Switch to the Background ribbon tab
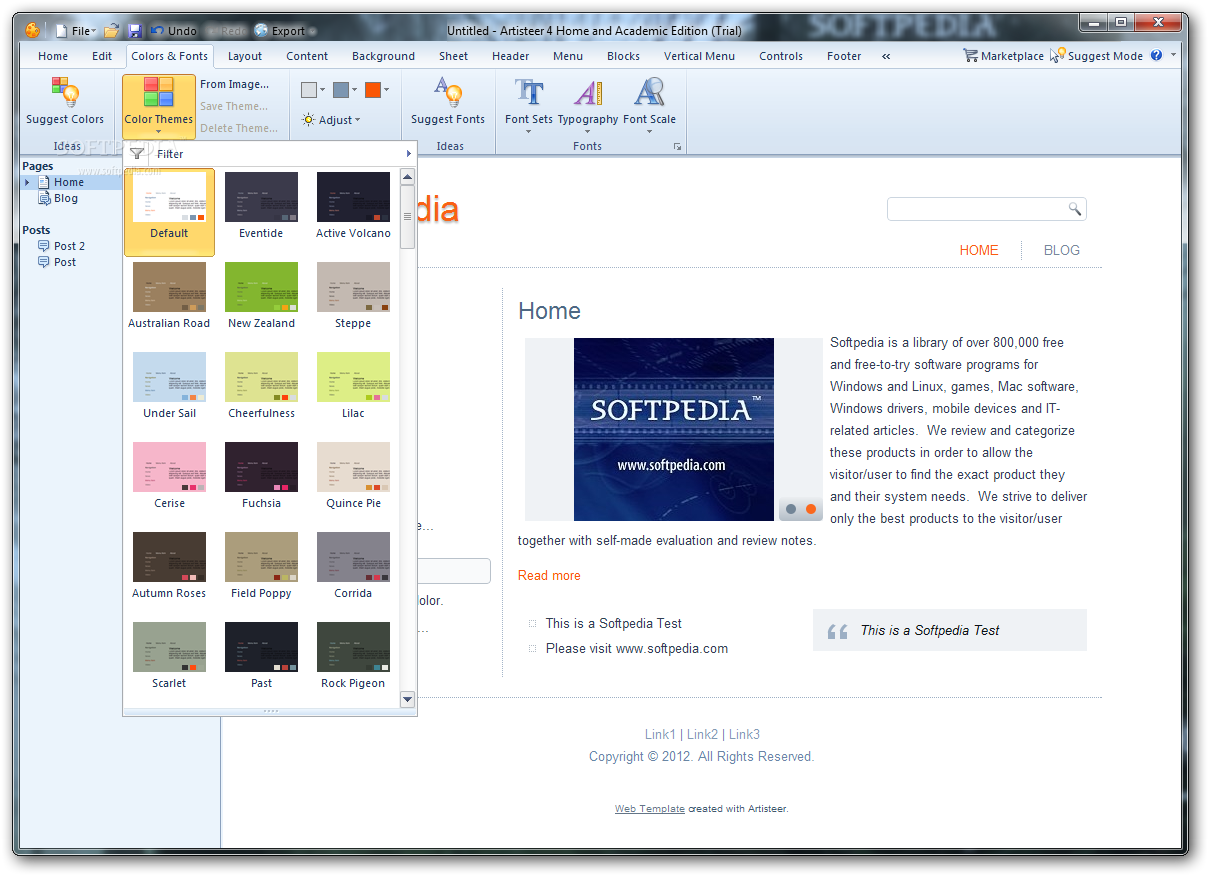 (x=383, y=56)
